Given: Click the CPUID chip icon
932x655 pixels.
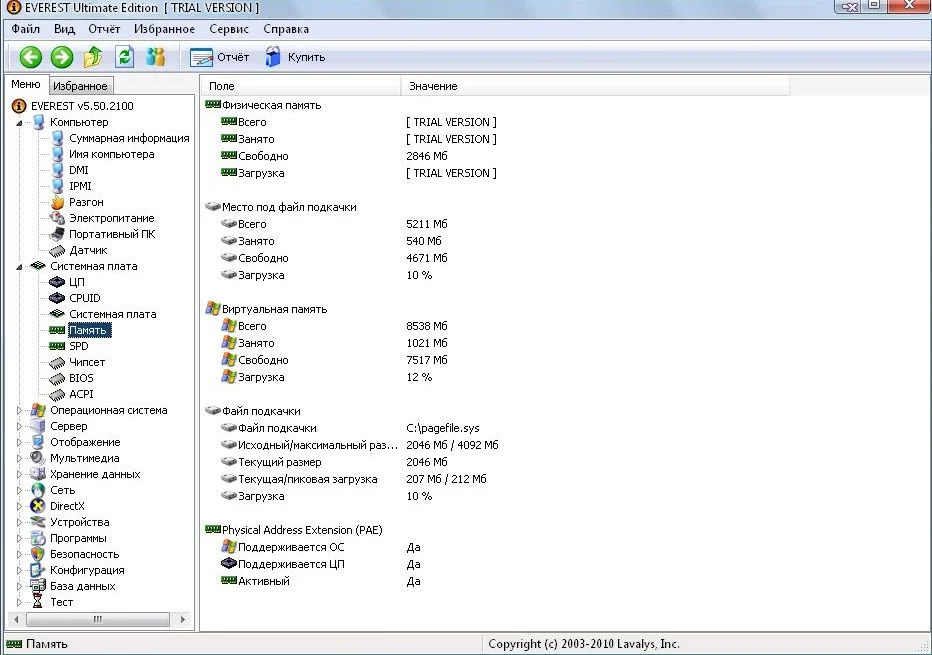Looking at the screenshot, I should point(57,298).
